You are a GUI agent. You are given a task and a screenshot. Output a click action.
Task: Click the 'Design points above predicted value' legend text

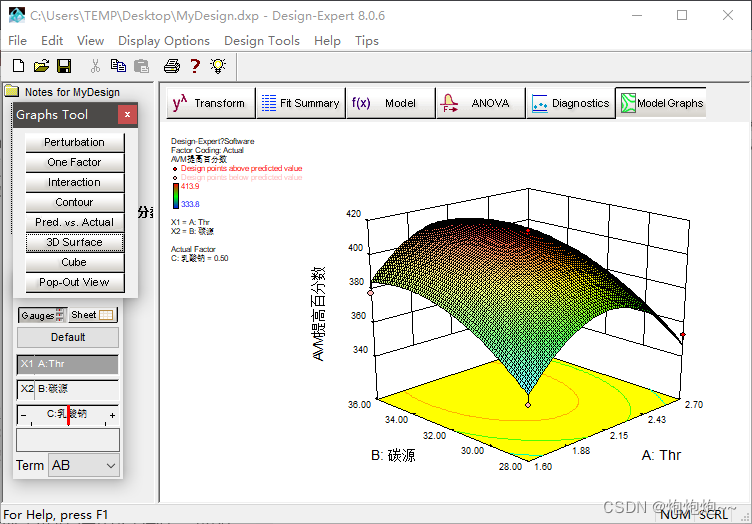241,168
